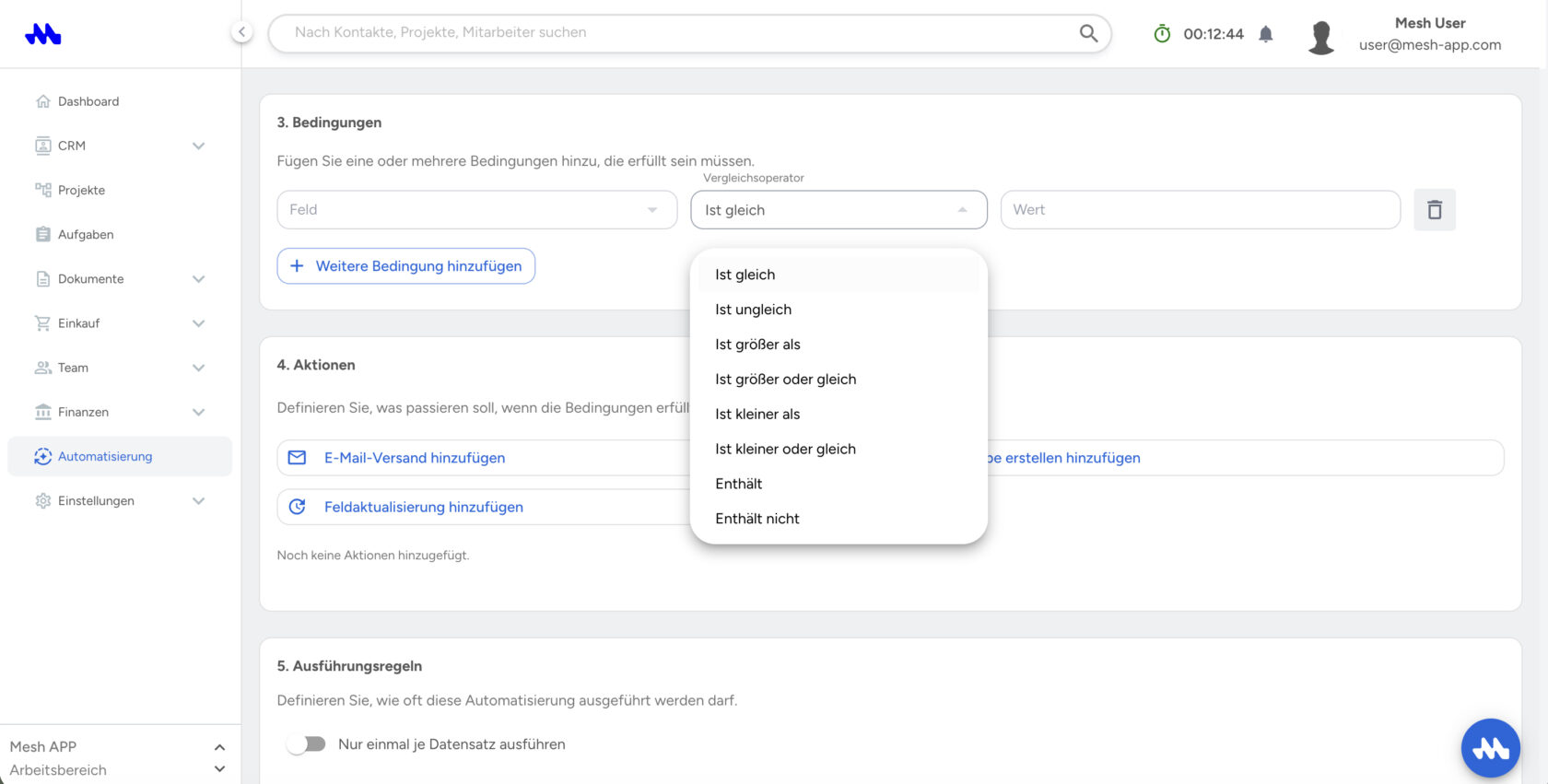Click the Mesh logo in the header
The height and width of the screenshot is (784, 1548).
click(x=42, y=34)
